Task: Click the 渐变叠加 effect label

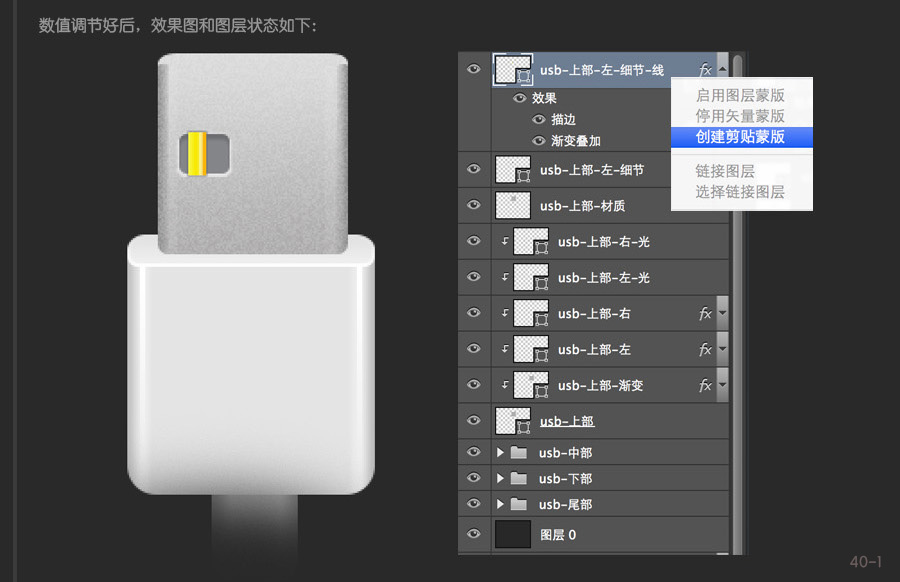Action: pyautogui.click(x=576, y=141)
